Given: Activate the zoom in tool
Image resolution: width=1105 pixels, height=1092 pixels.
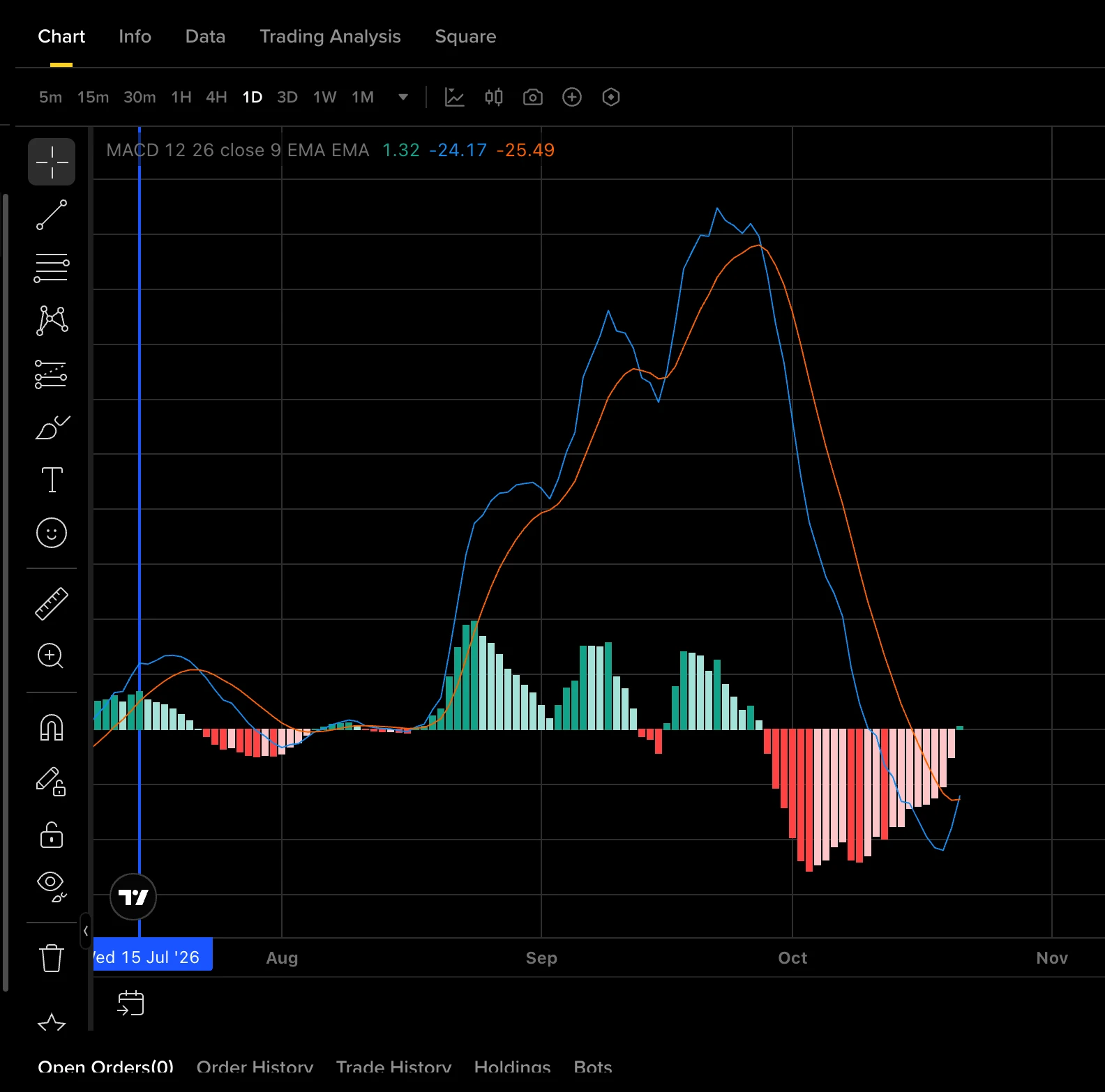Looking at the screenshot, I should [50, 656].
